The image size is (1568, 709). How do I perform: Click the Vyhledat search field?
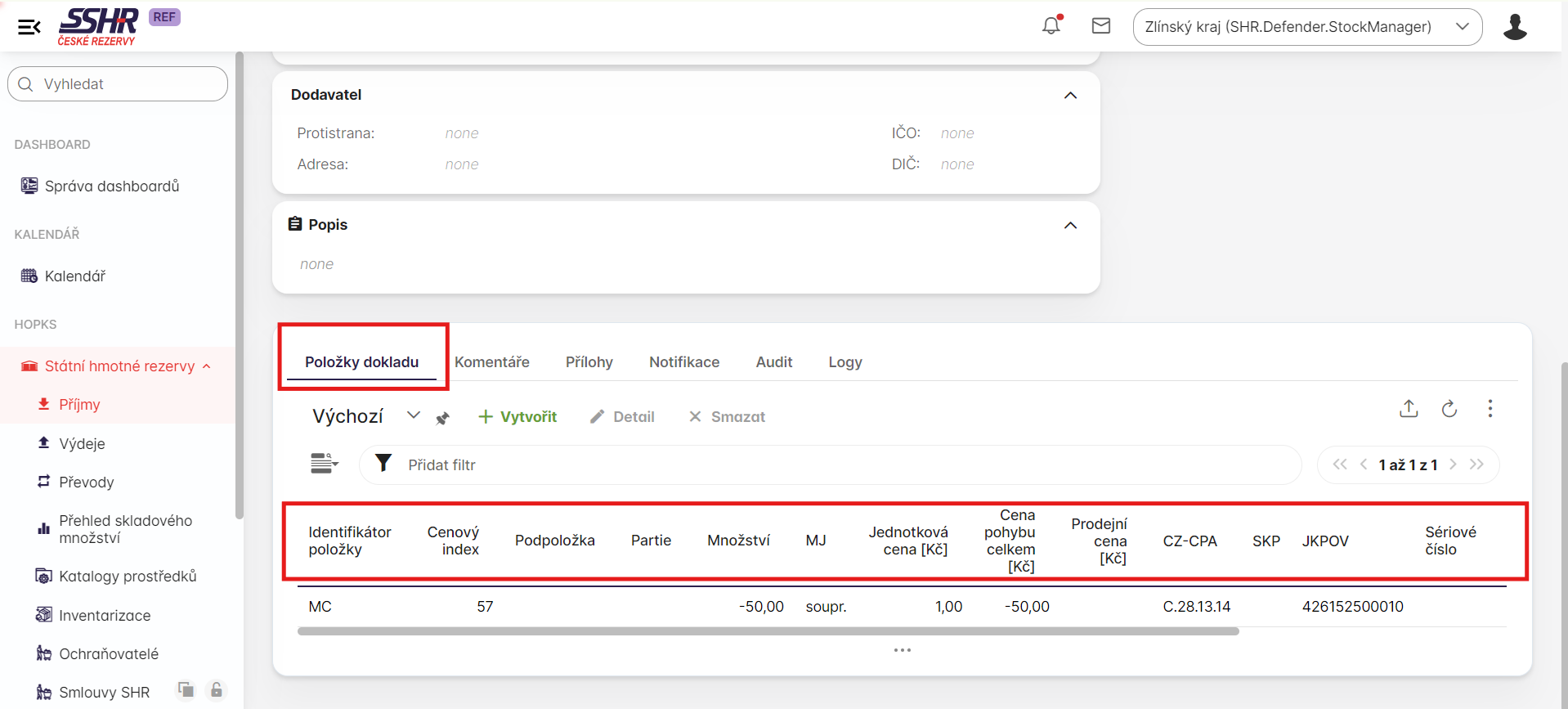click(x=118, y=84)
